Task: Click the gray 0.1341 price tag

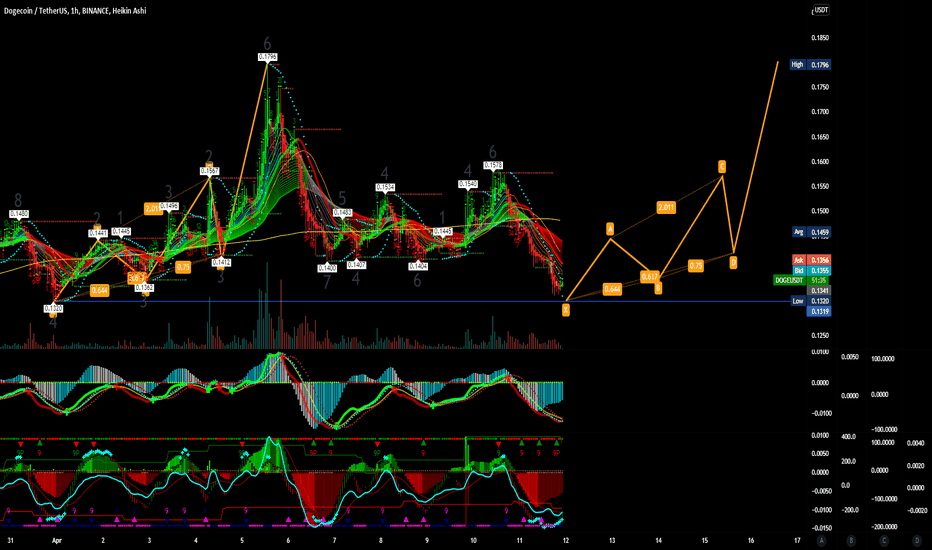Action: [819, 291]
